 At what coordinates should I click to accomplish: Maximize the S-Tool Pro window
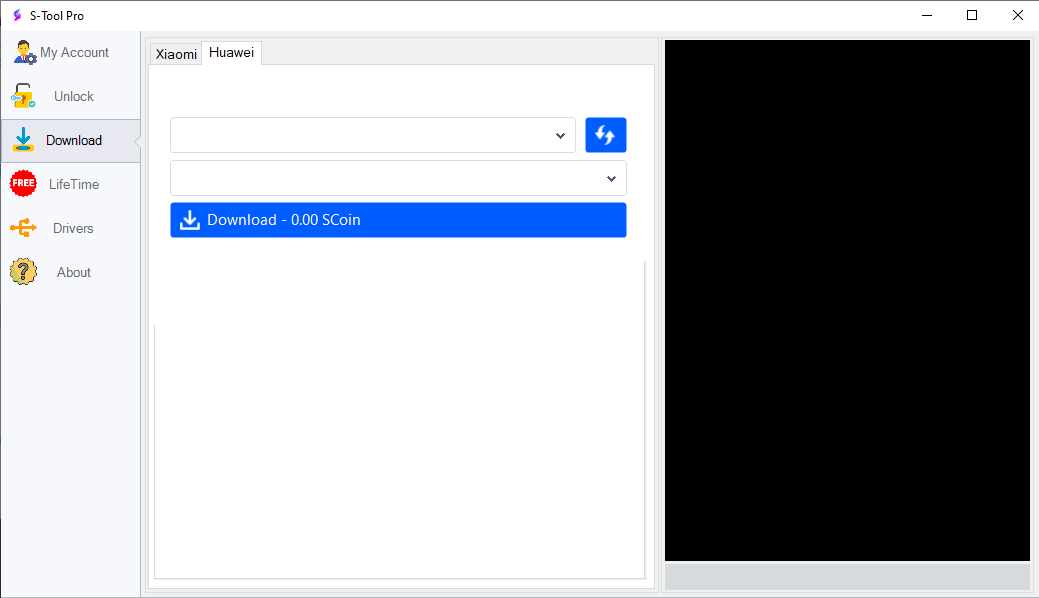coord(971,15)
